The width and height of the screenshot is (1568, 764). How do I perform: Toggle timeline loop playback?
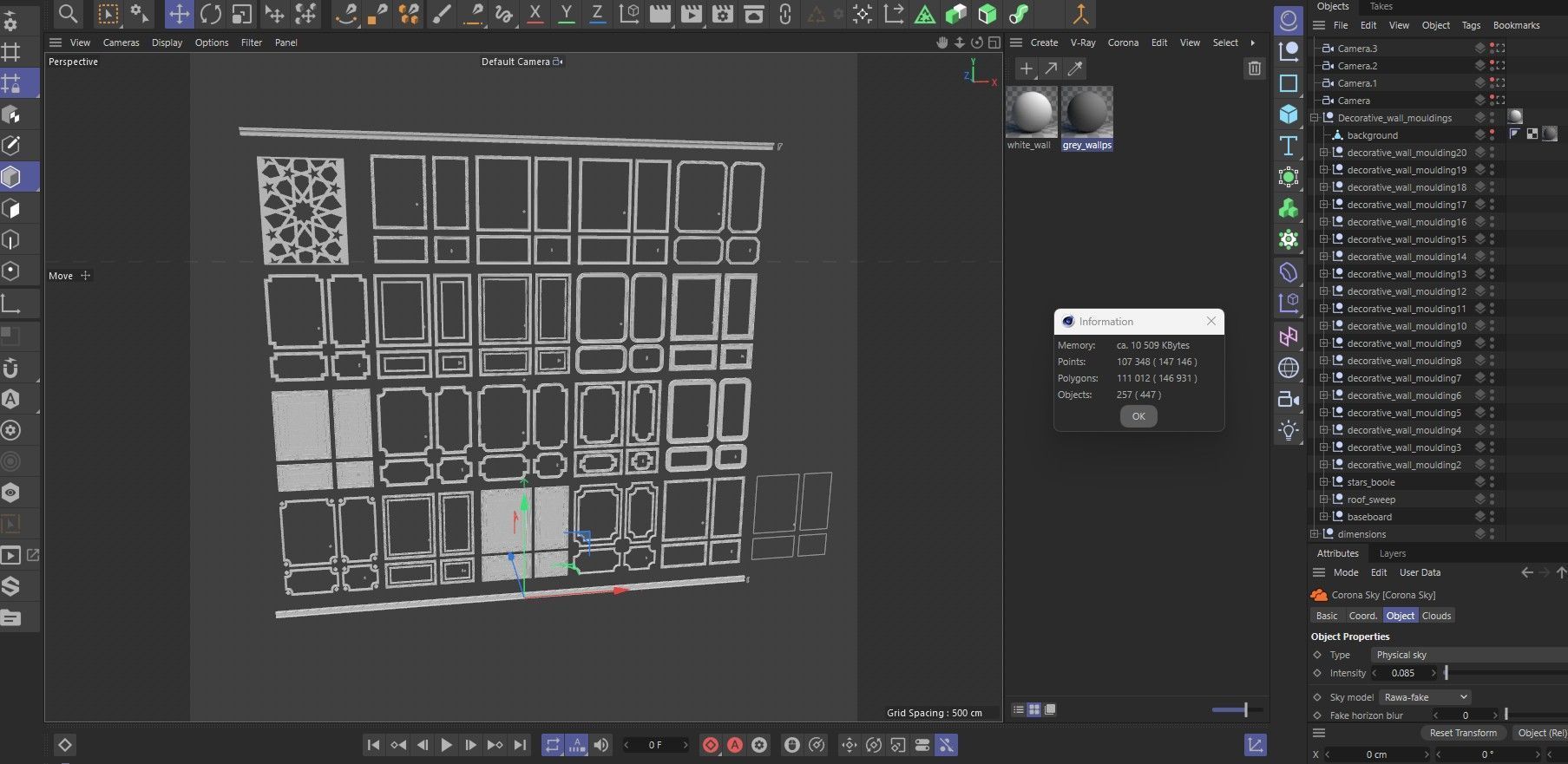pos(552,745)
